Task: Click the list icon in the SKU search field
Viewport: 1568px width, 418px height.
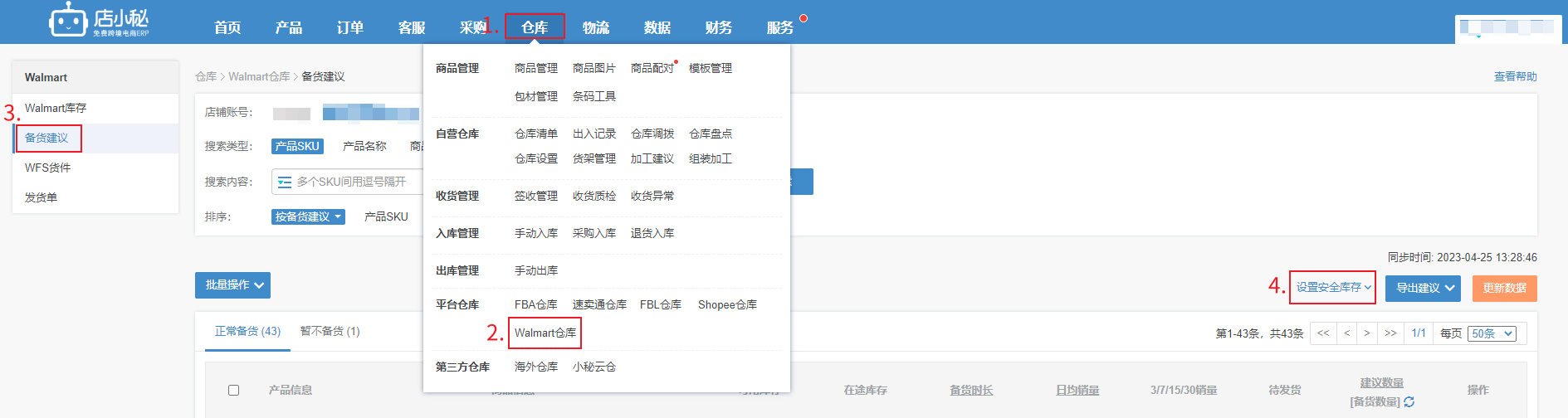Action: (x=285, y=182)
